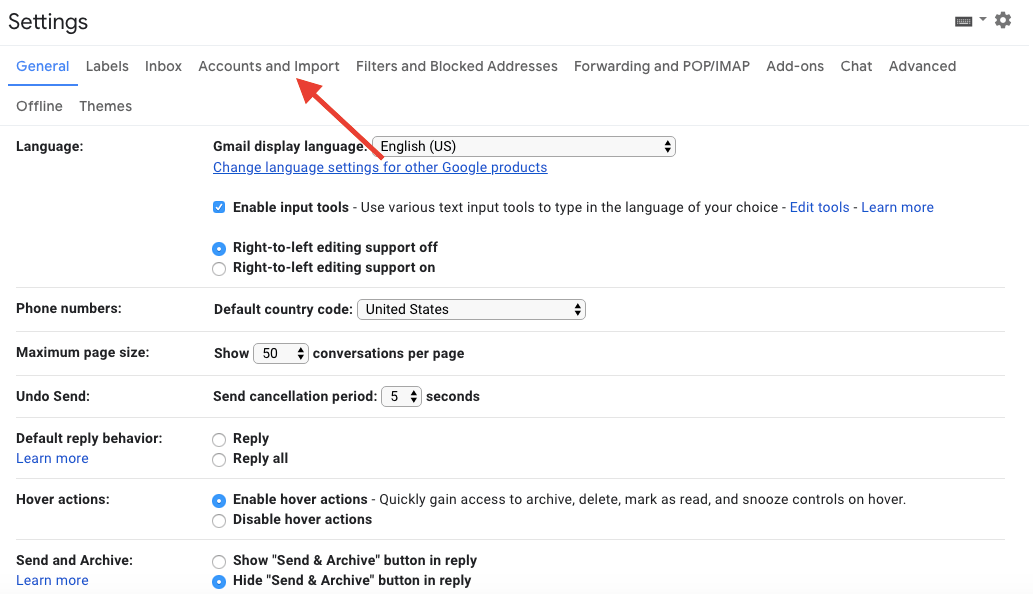Open Accounts and Import tab
The image size is (1033, 594).
tap(269, 67)
